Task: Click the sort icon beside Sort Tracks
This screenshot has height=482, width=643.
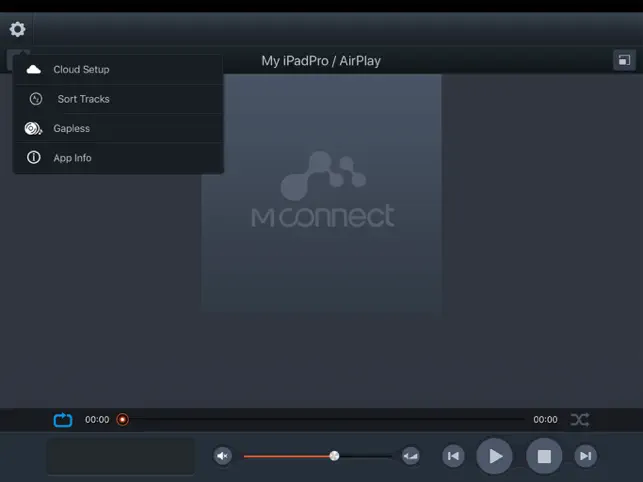Action: pos(36,99)
